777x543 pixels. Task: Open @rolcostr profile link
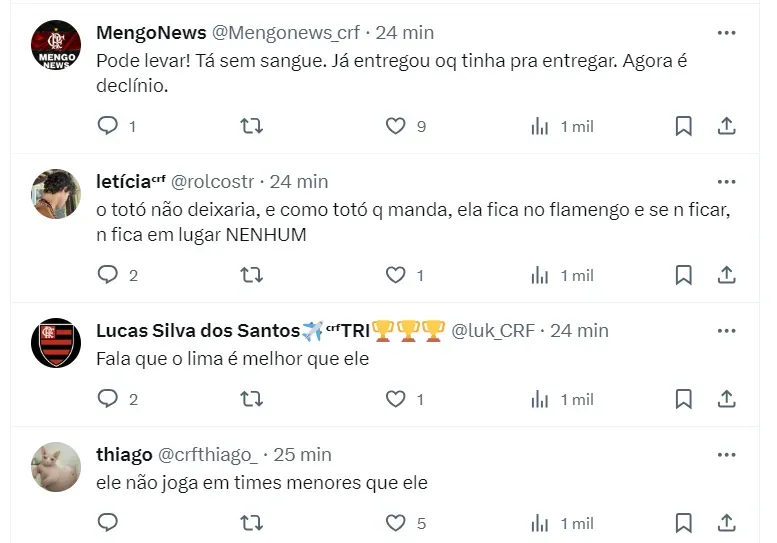point(214,182)
